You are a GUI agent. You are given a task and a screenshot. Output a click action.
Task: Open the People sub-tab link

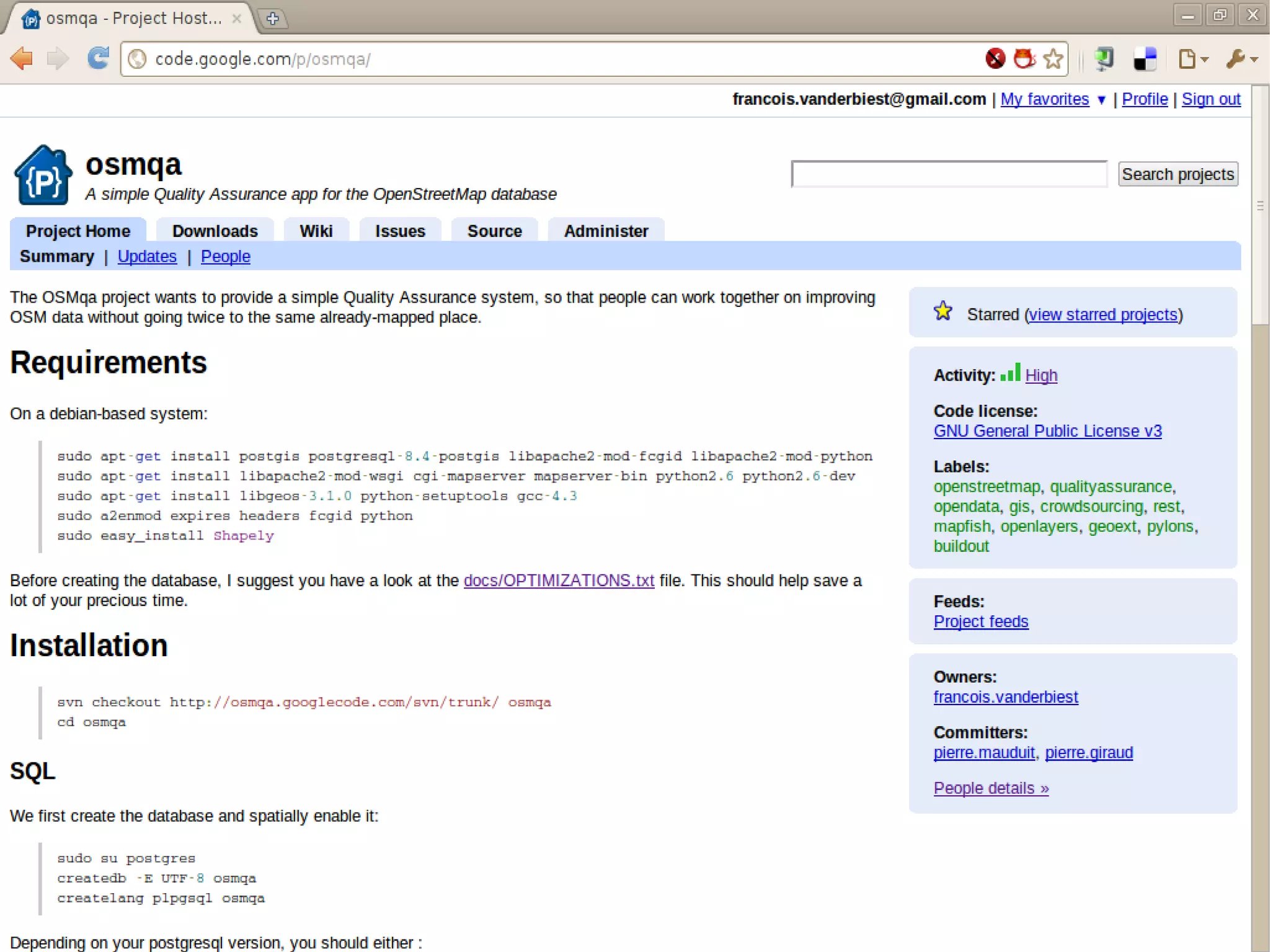(x=226, y=256)
